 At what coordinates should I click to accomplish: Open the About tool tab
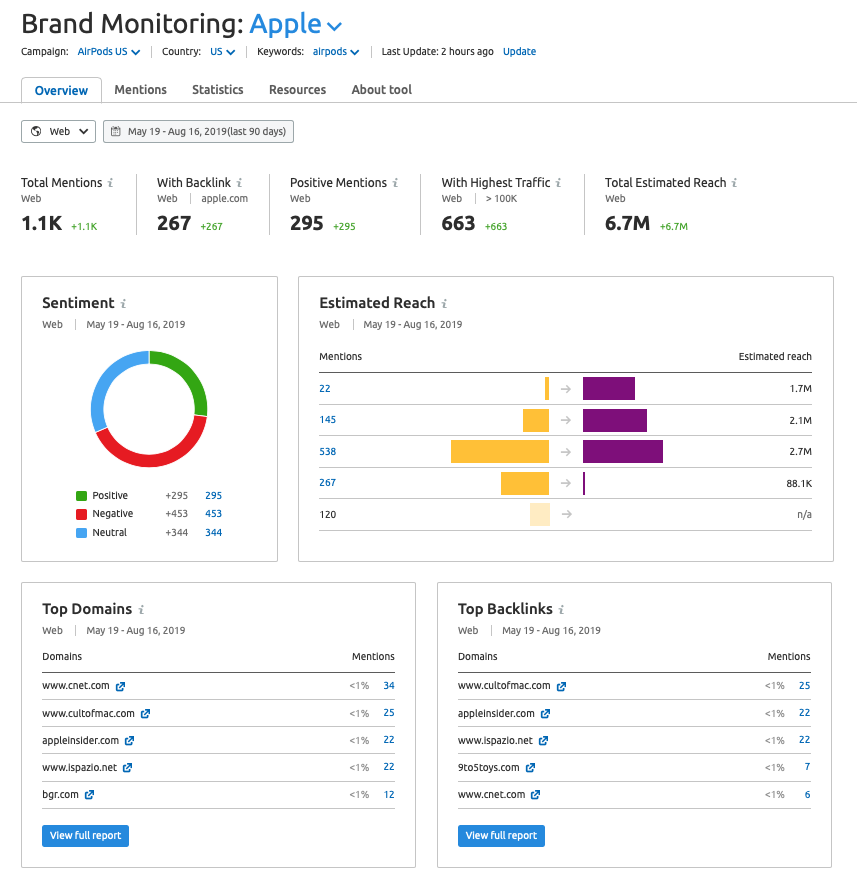382,90
